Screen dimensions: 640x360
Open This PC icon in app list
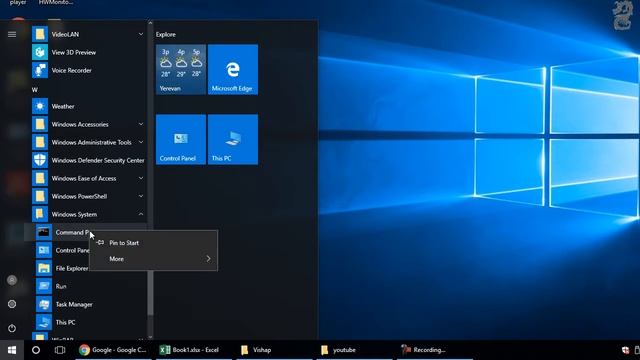44,322
